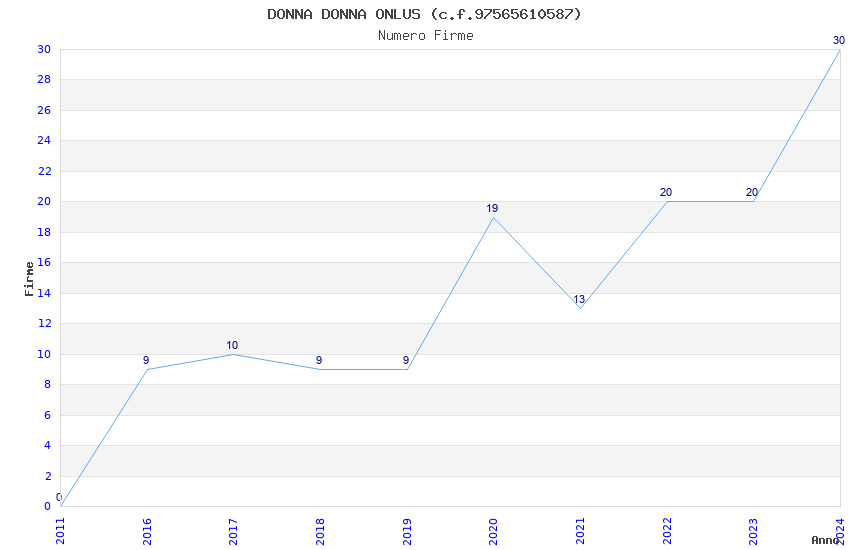
Task: Select the y-axis tick label 6
Action: coord(48,416)
